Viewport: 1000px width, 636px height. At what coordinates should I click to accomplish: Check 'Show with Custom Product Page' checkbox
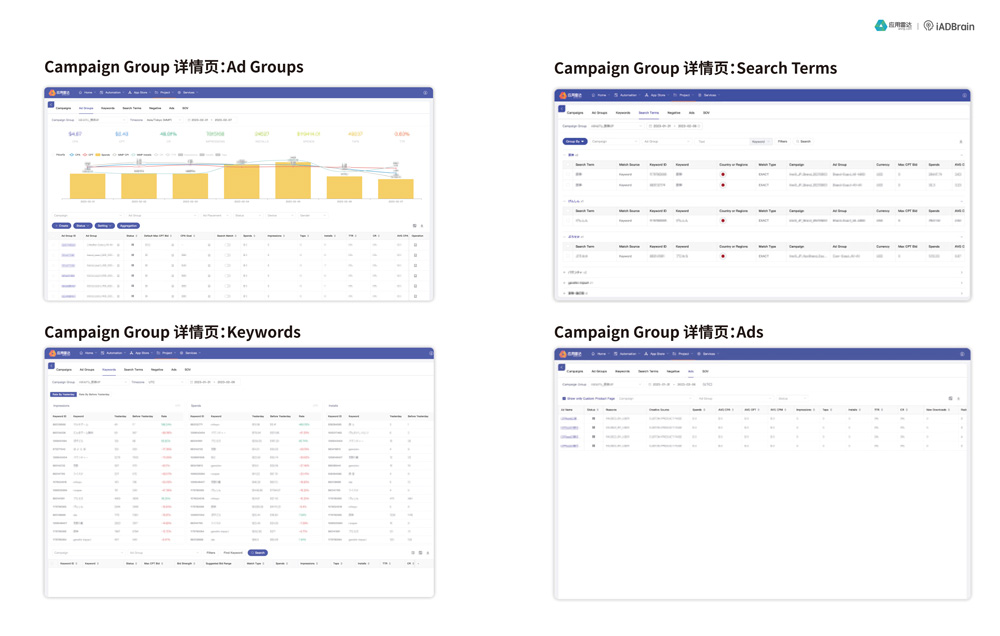564,399
